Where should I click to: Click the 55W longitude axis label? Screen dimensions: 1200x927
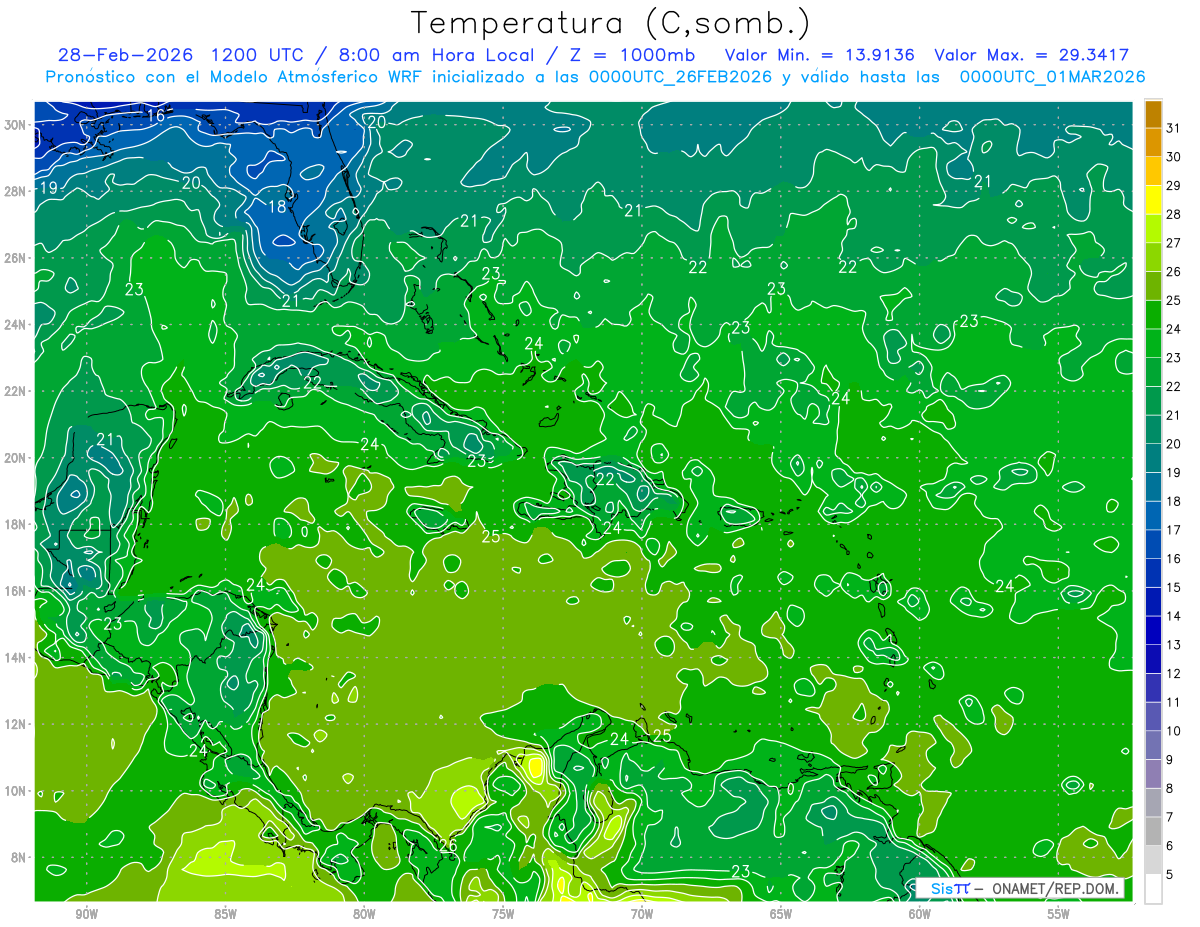point(1059,913)
